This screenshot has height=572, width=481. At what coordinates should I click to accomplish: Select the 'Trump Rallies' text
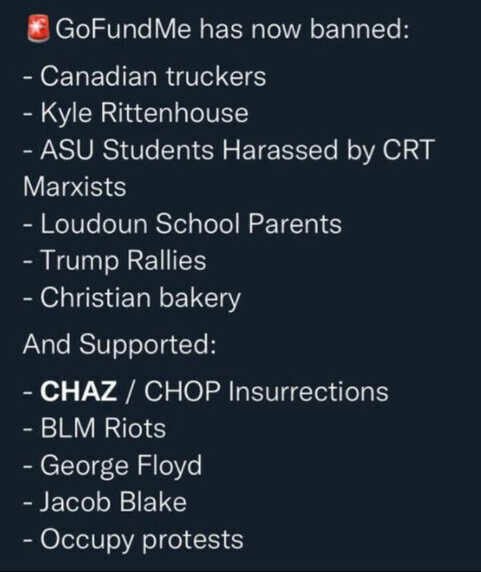(123, 260)
